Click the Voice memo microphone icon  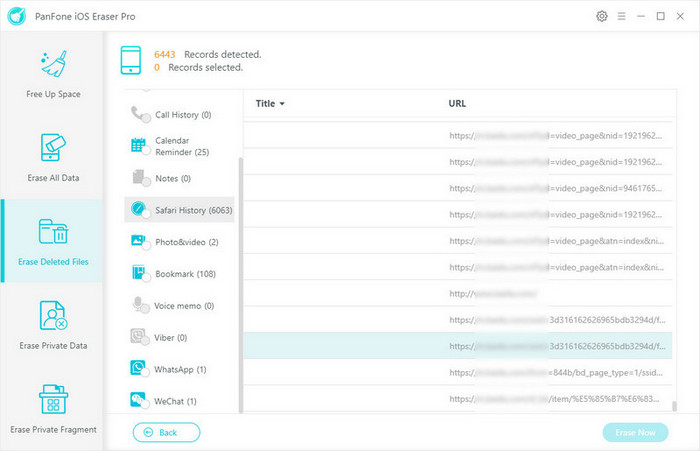pos(140,305)
